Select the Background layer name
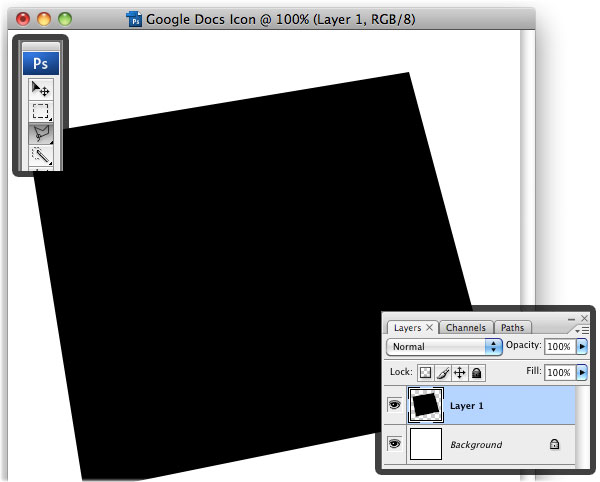Screen dimensions: 600x482 [x=476, y=445]
